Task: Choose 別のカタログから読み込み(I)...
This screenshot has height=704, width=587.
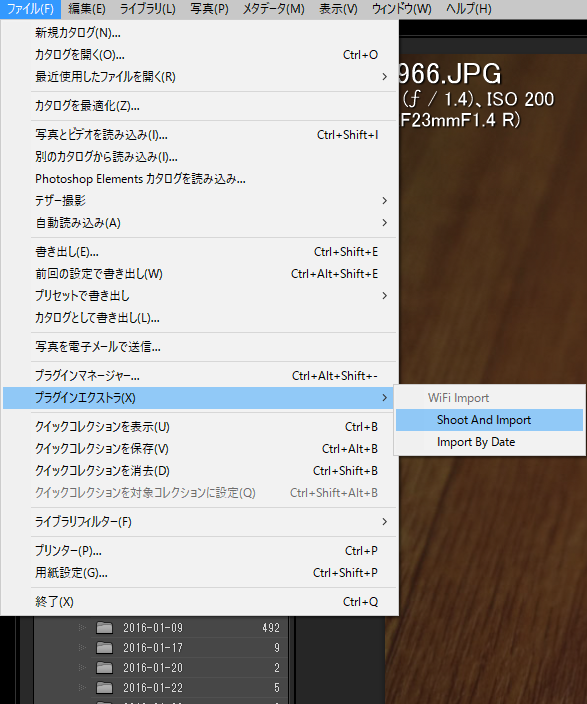Action: pos(199,157)
